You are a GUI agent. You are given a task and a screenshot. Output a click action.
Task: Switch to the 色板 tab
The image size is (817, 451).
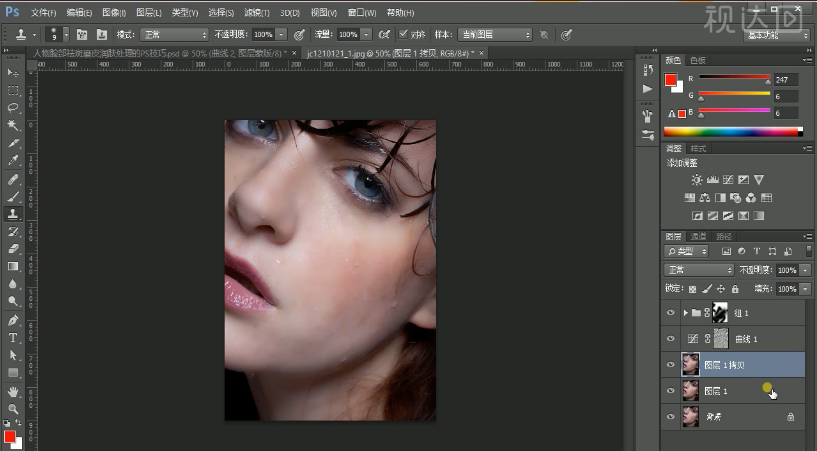[x=698, y=60]
